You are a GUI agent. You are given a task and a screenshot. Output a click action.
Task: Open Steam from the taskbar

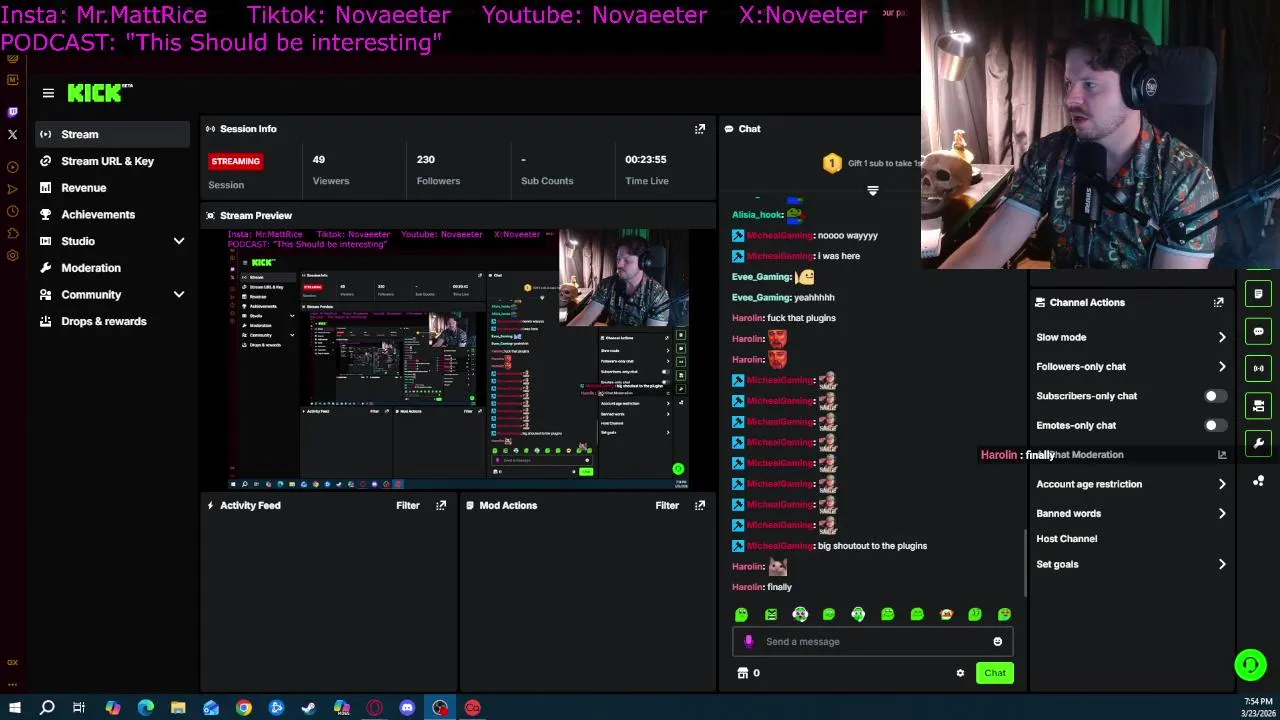(x=309, y=708)
